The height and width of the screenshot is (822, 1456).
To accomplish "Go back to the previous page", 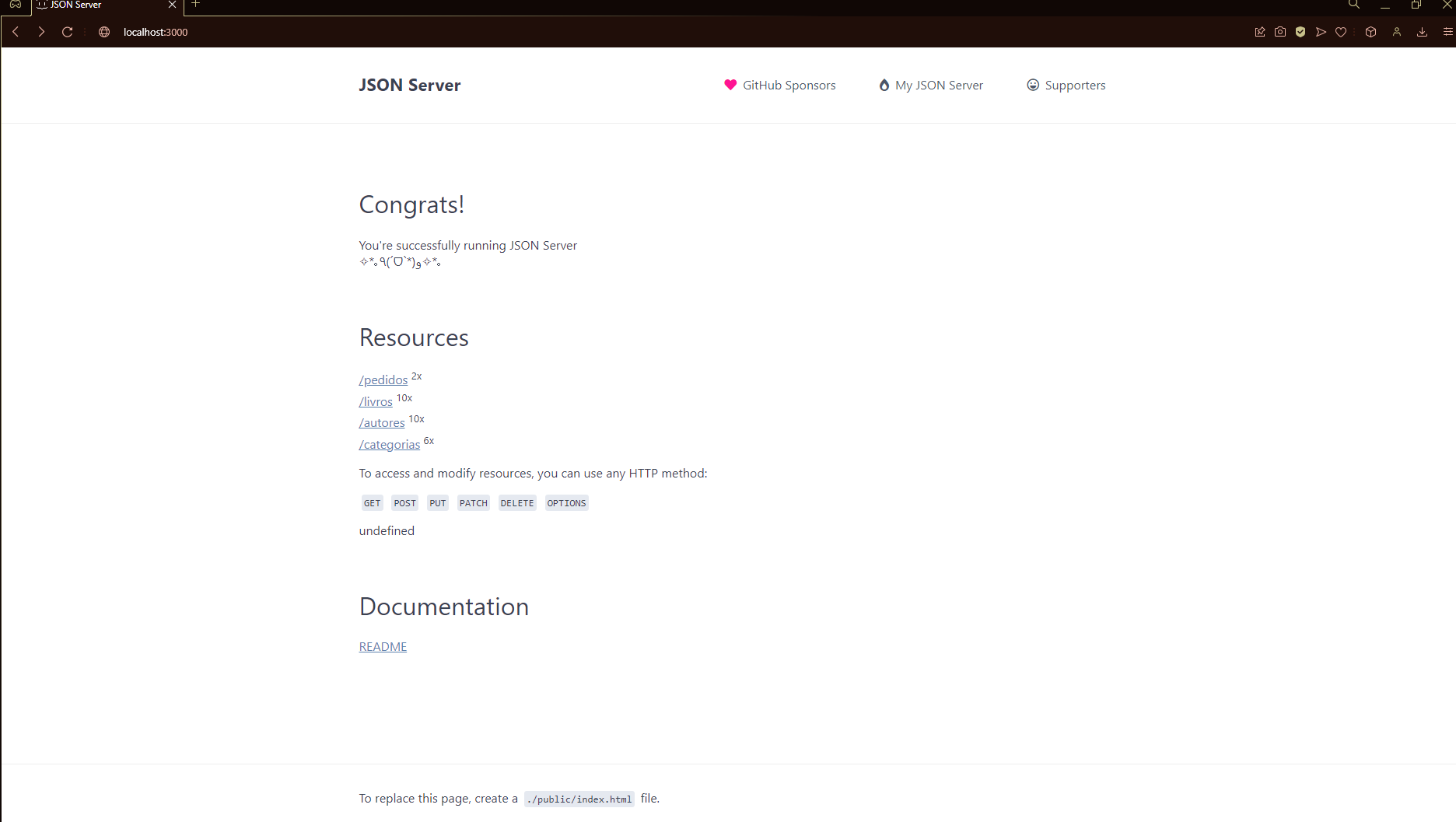I will coord(16,32).
